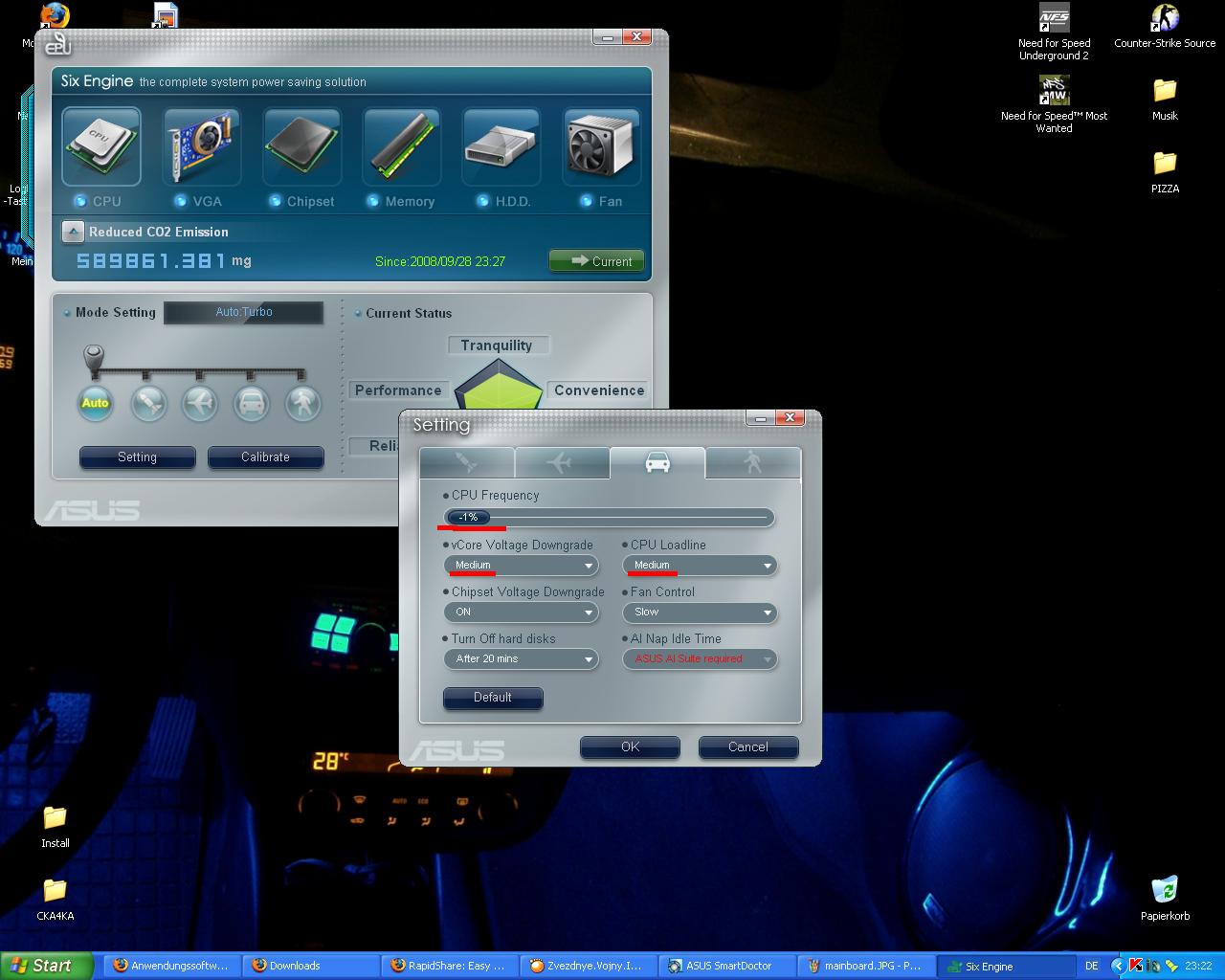
Task: Open the rocket tab in the Setting dialog
Action: pos(466,462)
